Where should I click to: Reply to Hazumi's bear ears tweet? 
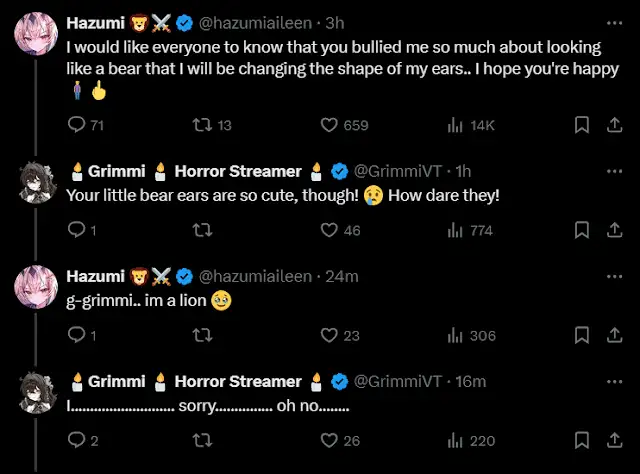click(x=76, y=125)
